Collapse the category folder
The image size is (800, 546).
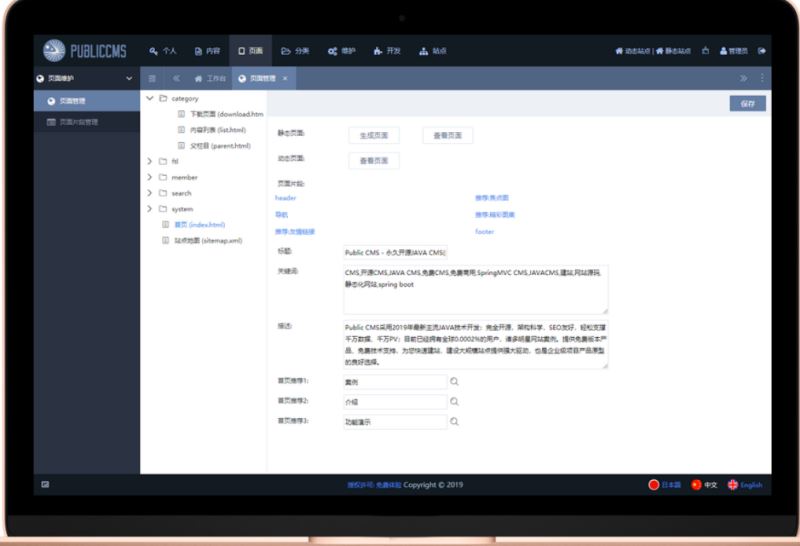click(x=149, y=98)
